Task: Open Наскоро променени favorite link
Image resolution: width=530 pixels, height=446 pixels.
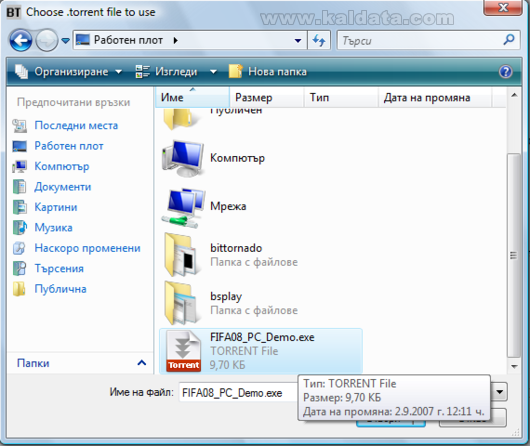Action: point(88,248)
